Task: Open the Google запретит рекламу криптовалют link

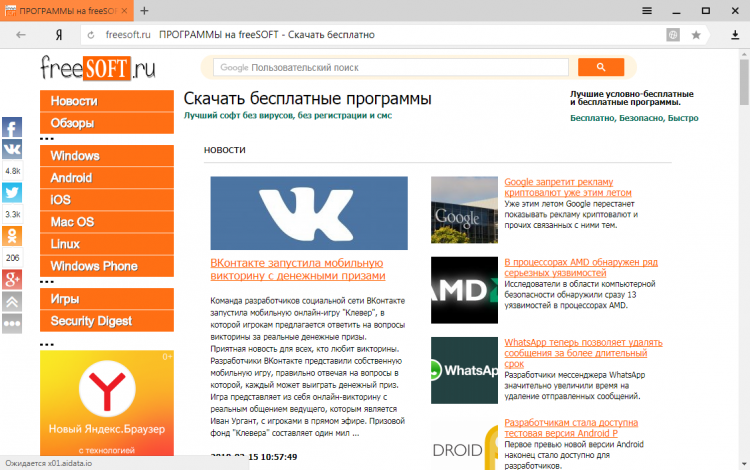Action: click(x=568, y=187)
